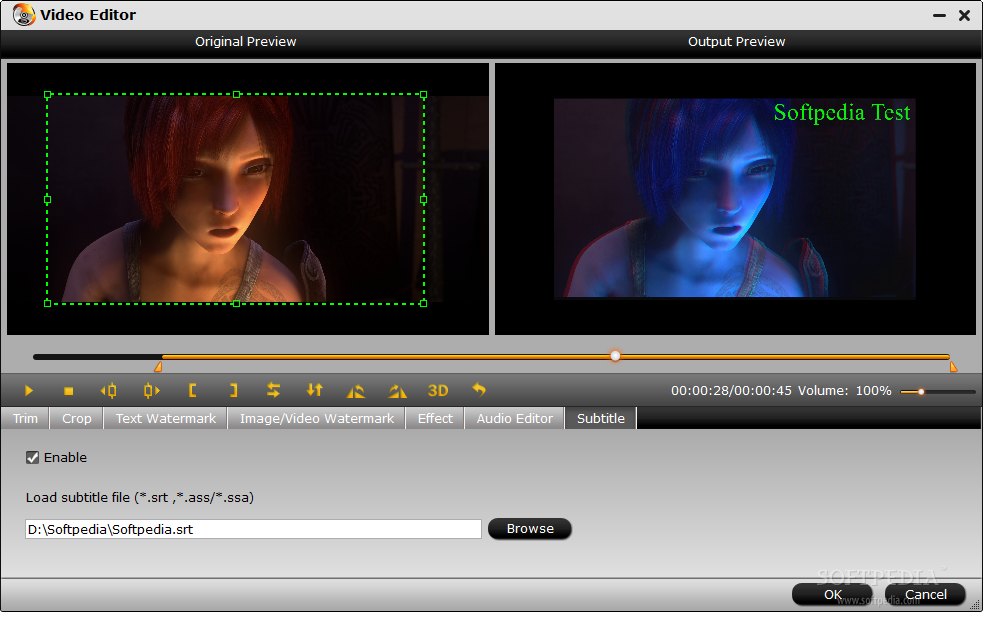The height and width of the screenshot is (619, 983).
Task: Select the trim start marker on the timeline
Action: tap(159, 366)
